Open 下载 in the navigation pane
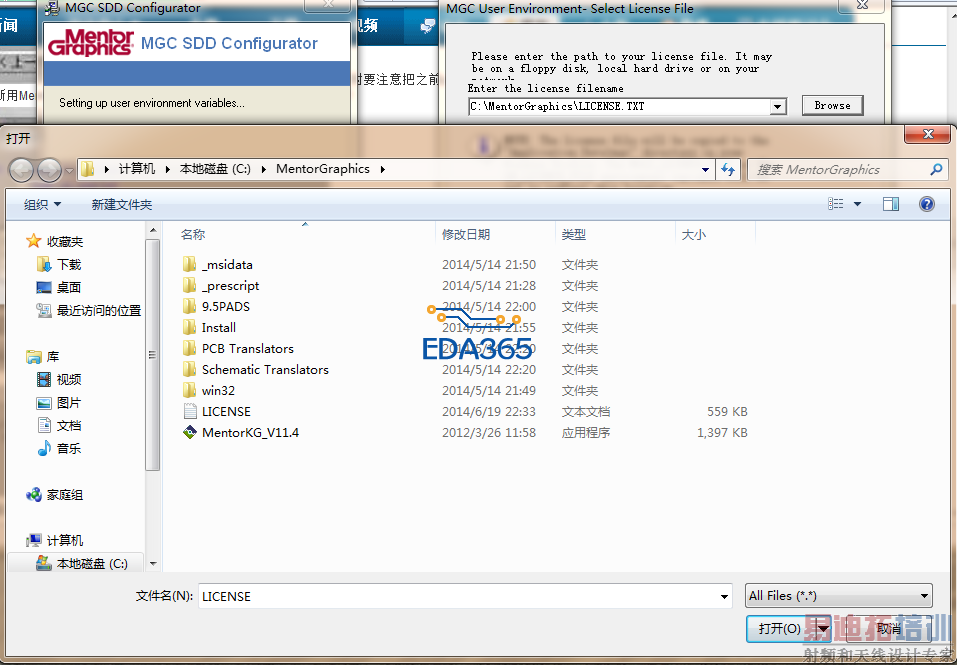 click(x=69, y=264)
